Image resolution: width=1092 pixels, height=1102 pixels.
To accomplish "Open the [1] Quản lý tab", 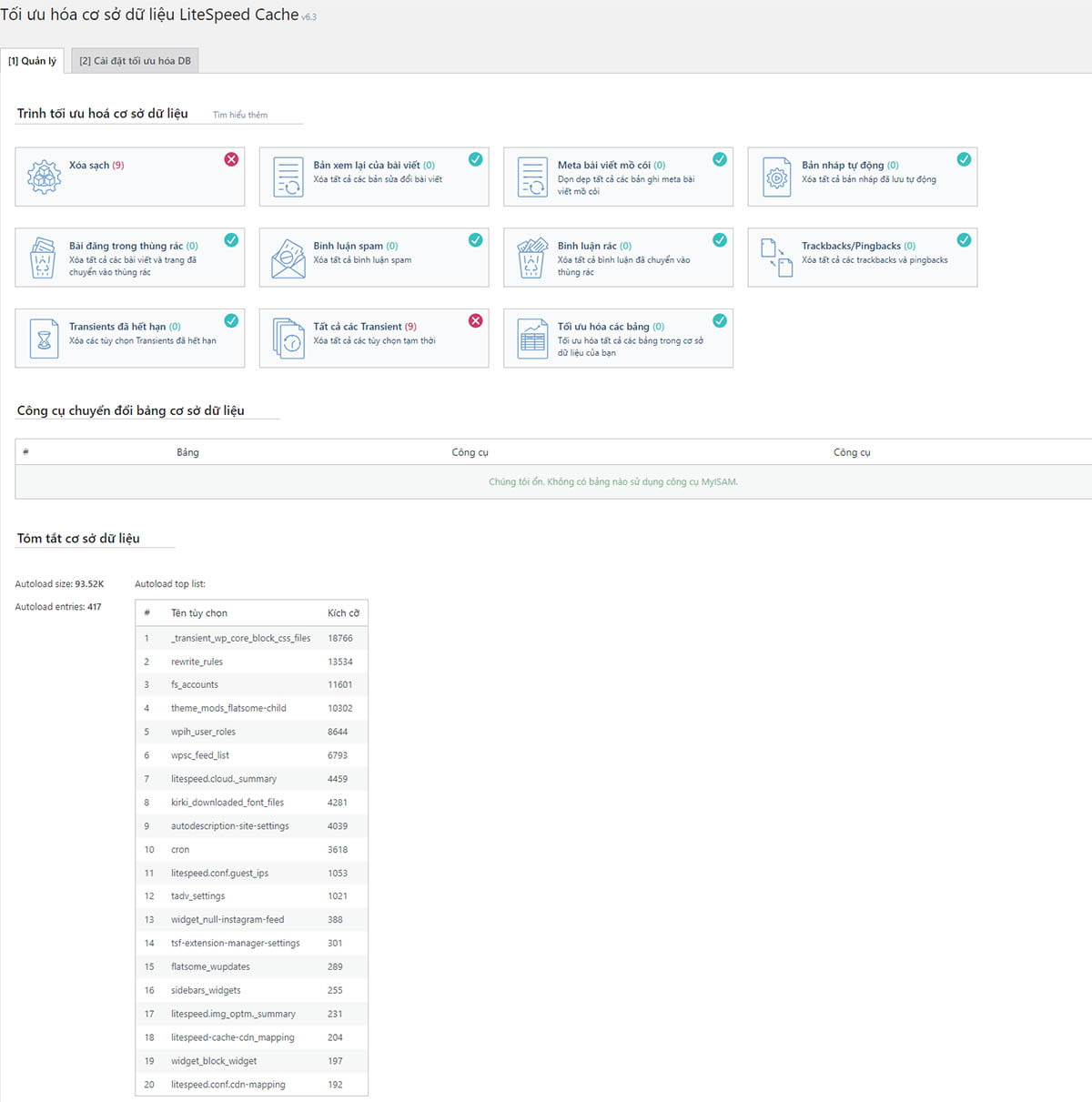I will point(32,61).
